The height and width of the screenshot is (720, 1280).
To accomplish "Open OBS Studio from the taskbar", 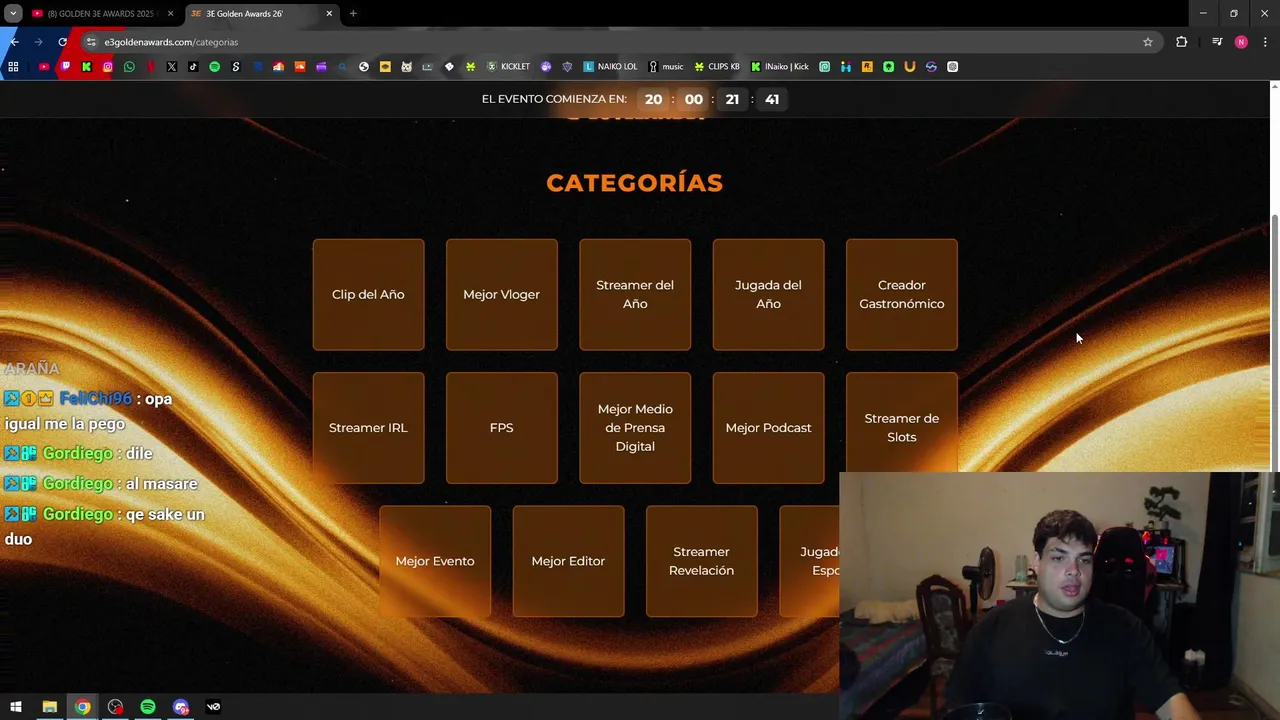I will [x=115, y=707].
